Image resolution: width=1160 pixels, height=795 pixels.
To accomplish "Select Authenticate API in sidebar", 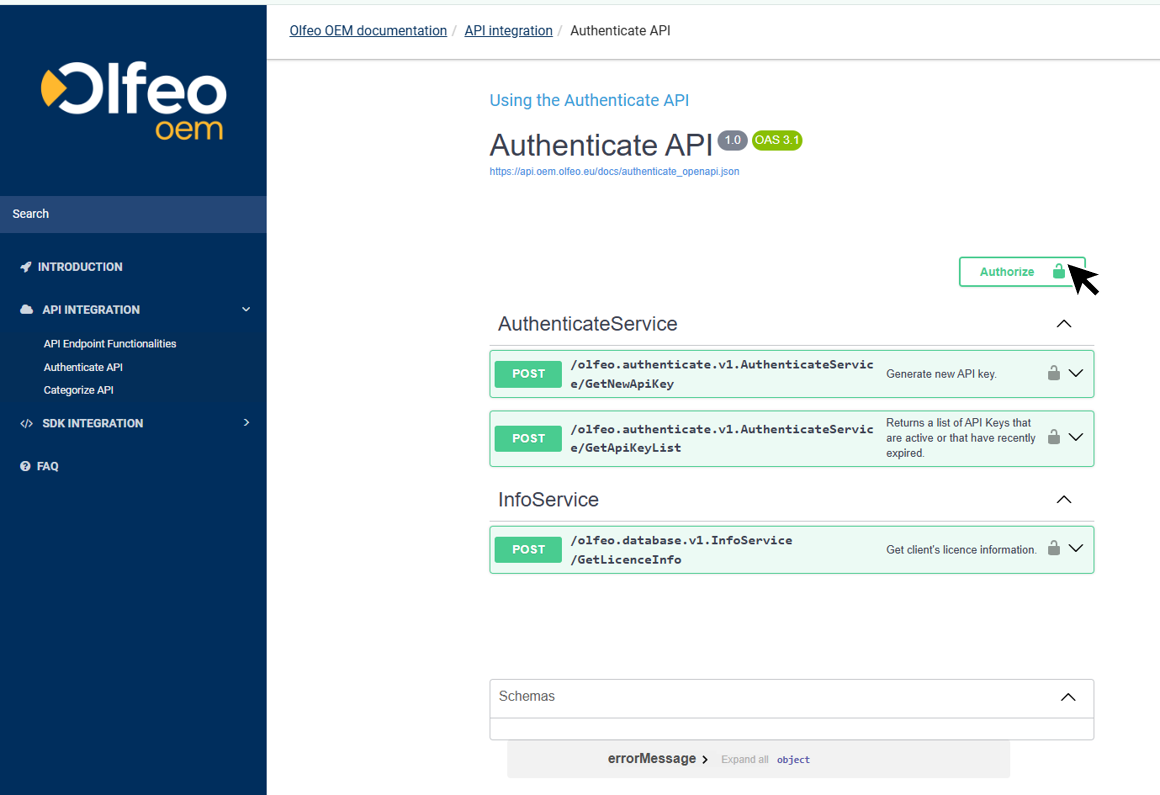I will click(x=83, y=368).
